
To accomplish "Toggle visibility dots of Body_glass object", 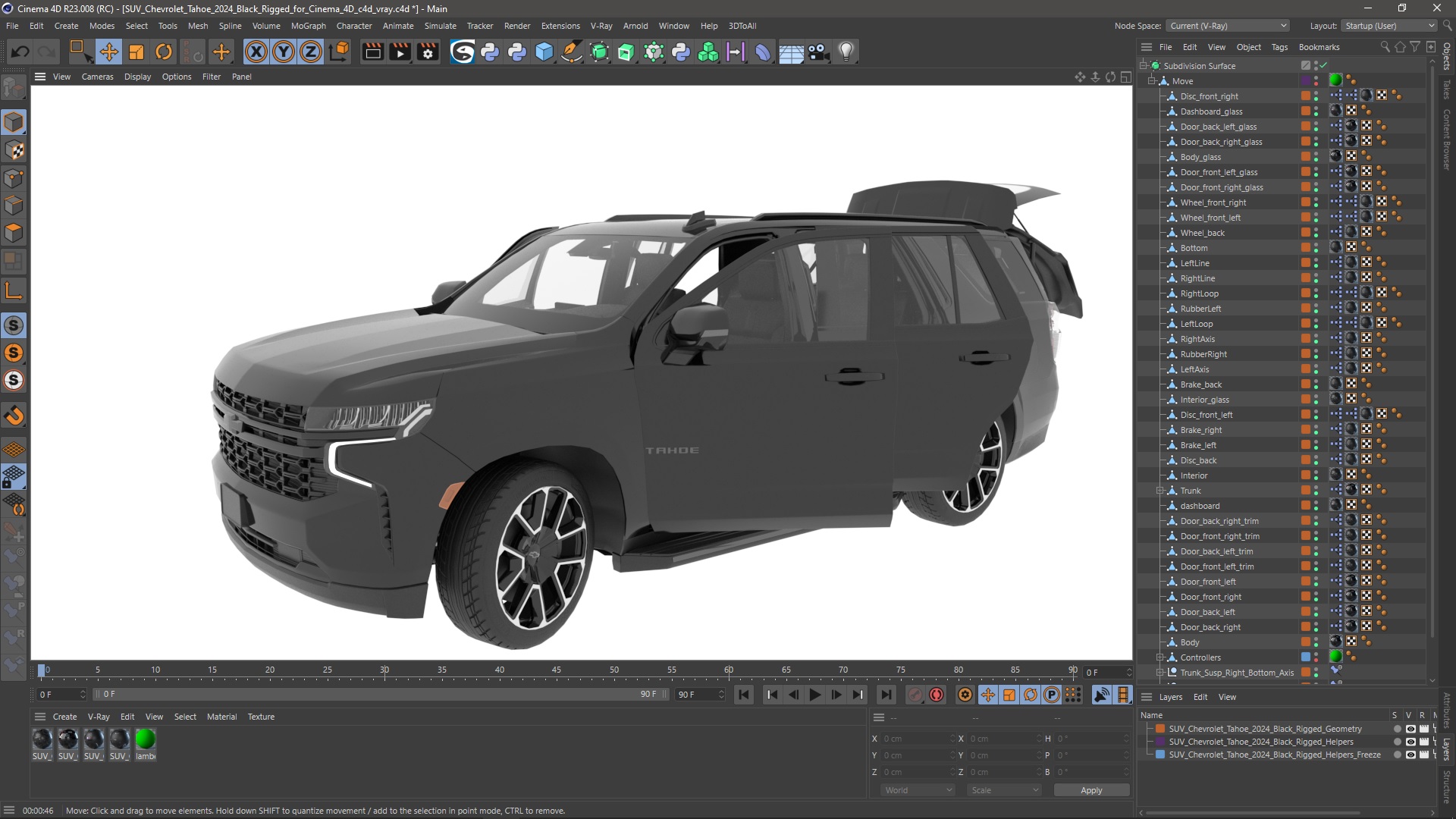I will pyautogui.click(x=1316, y=157).
